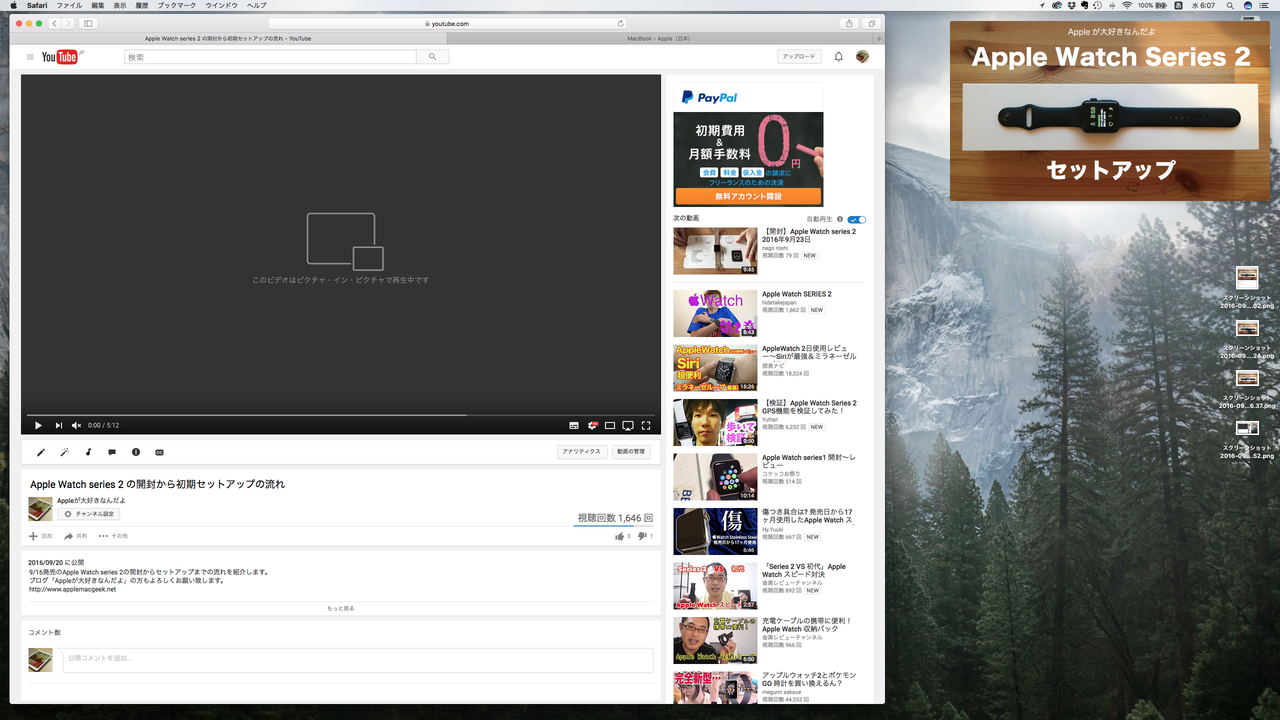
Task: Open the YouTube hamburger guide menu
Action: pos(30,57)
